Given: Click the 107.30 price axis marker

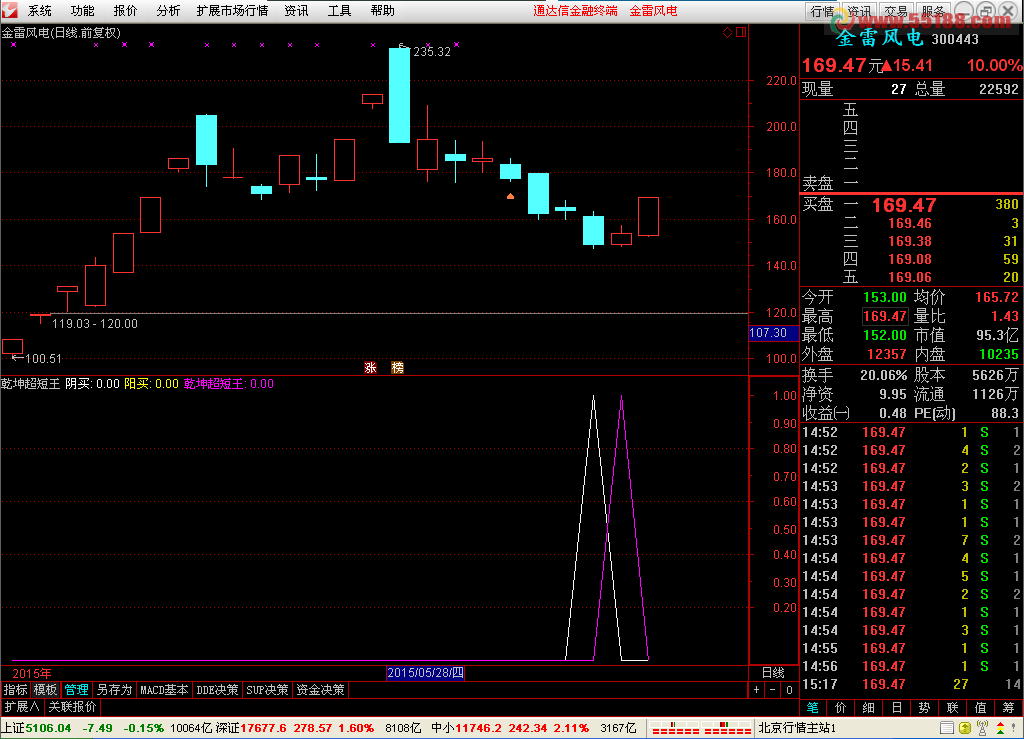Looking at the screenshot, I should (x=773, y=333).
